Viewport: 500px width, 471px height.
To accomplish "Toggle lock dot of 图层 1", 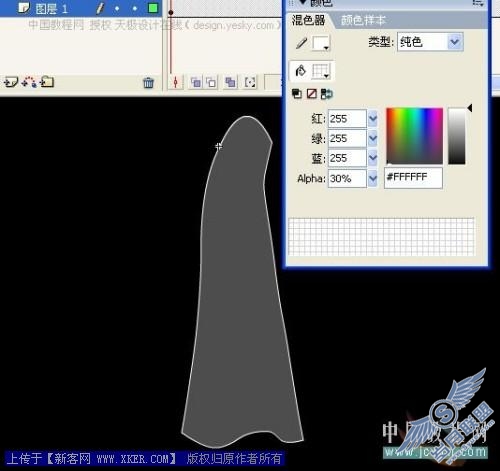I will click(x=135, y=8).
